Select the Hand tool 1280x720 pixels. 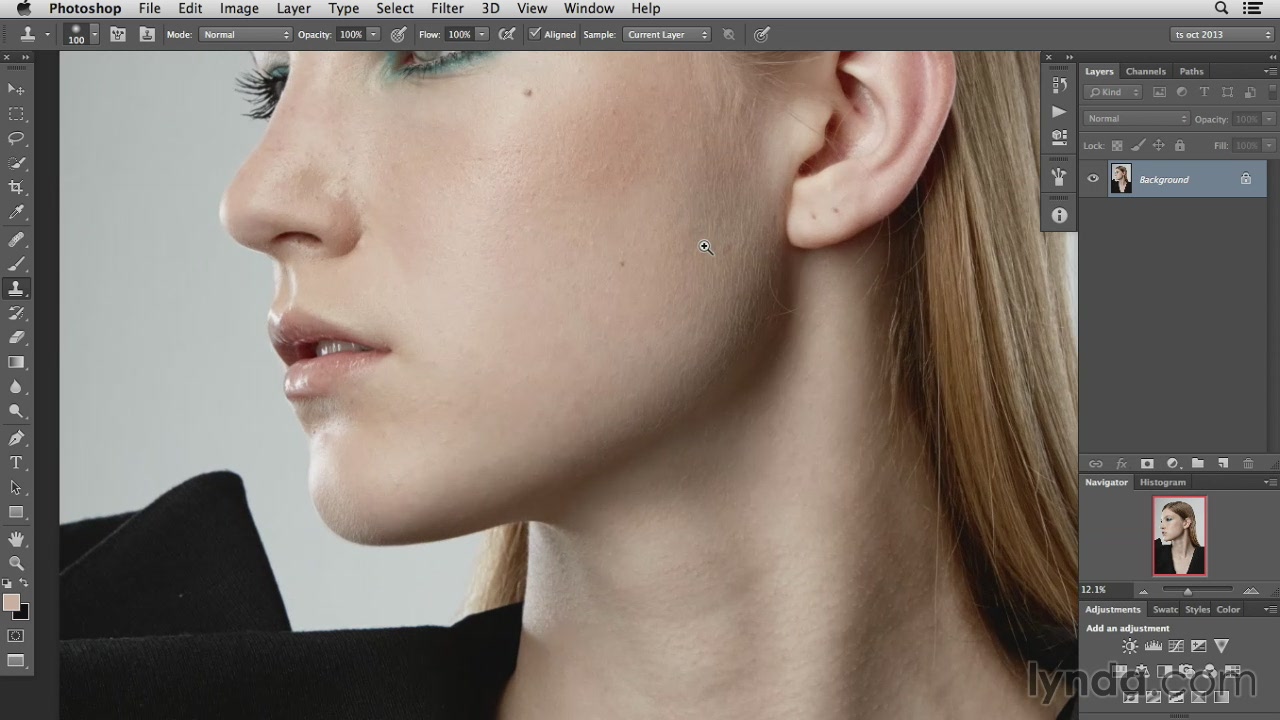pos(16,540)
